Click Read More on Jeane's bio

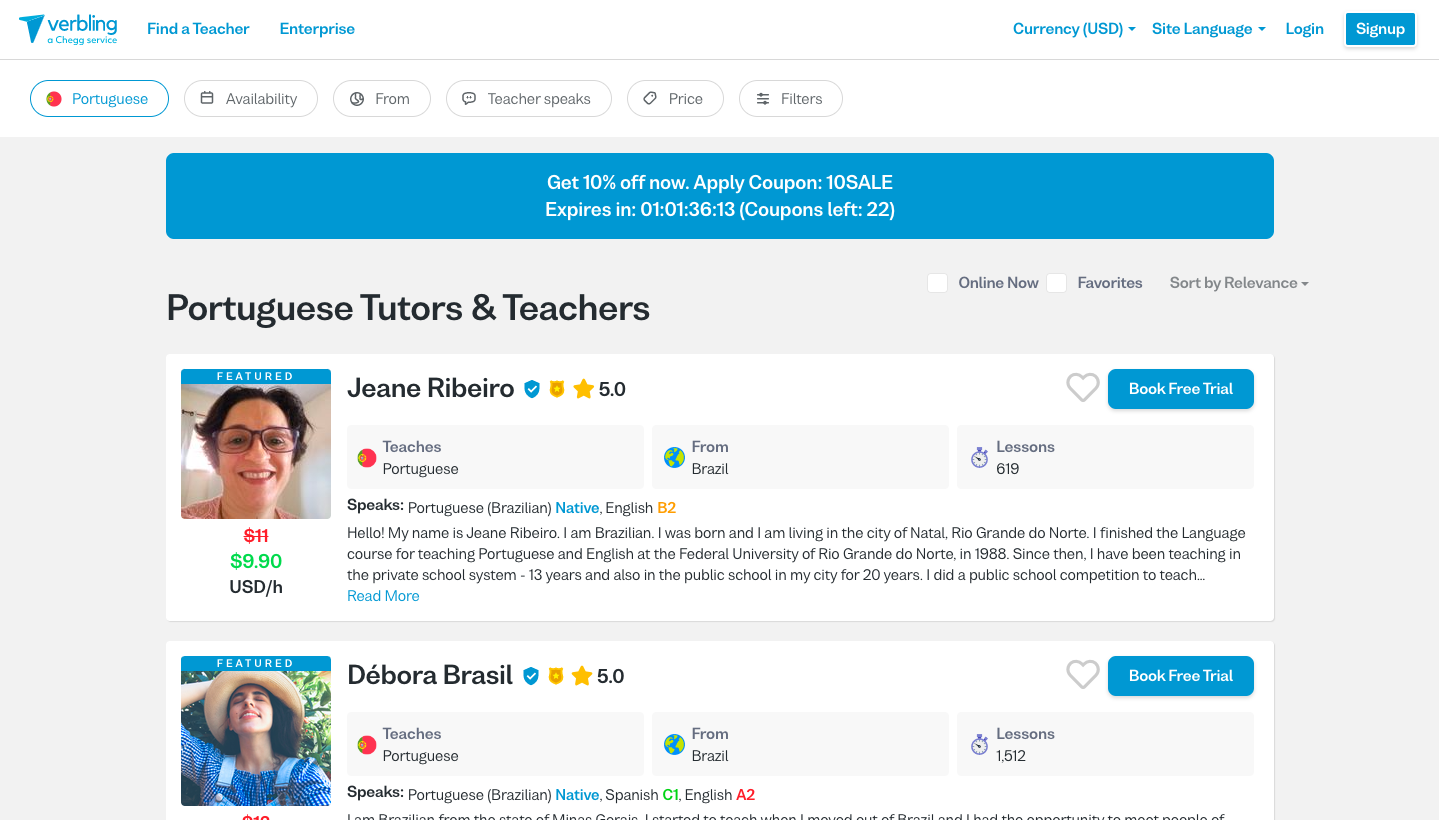click(383, 596)
